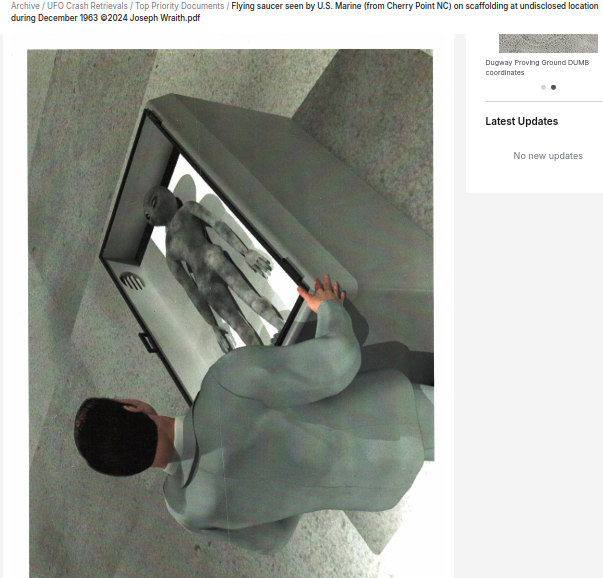The height and width of the screenshot is (578, 603).
Task: Click the No new updates message
Action: 547,156
